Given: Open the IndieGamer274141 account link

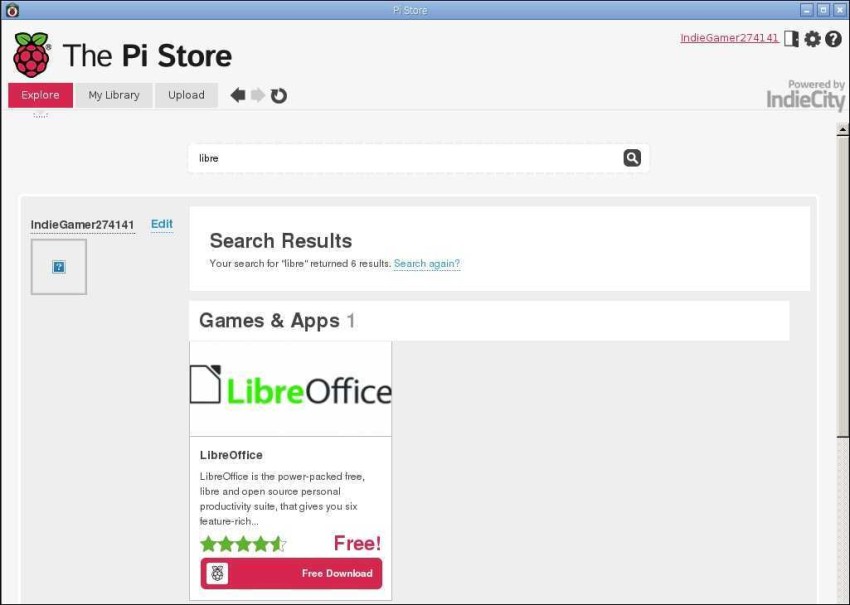Looking at the screenshot, I should [x=729, y=37].
